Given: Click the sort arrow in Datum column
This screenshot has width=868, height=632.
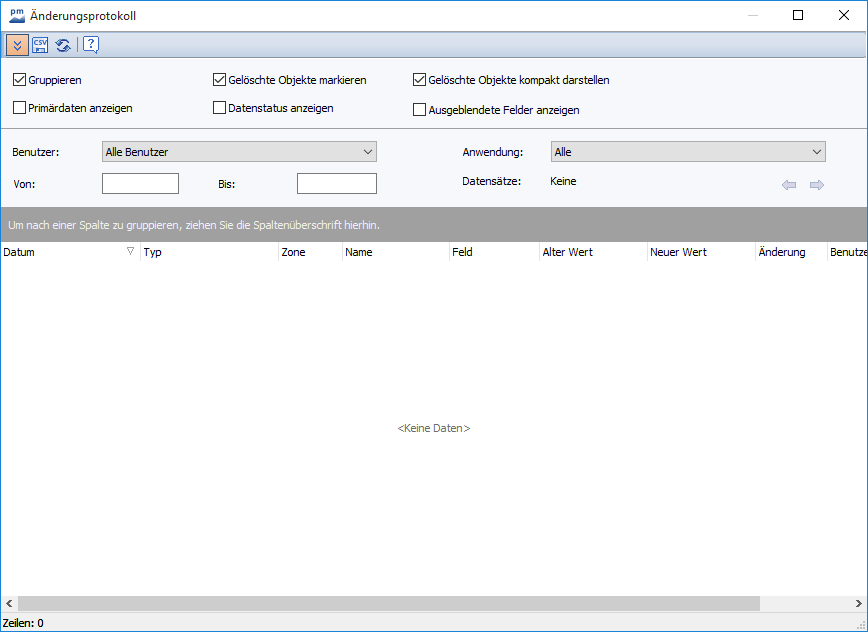Looking at the screenshot, I should [x=130, y=252].
